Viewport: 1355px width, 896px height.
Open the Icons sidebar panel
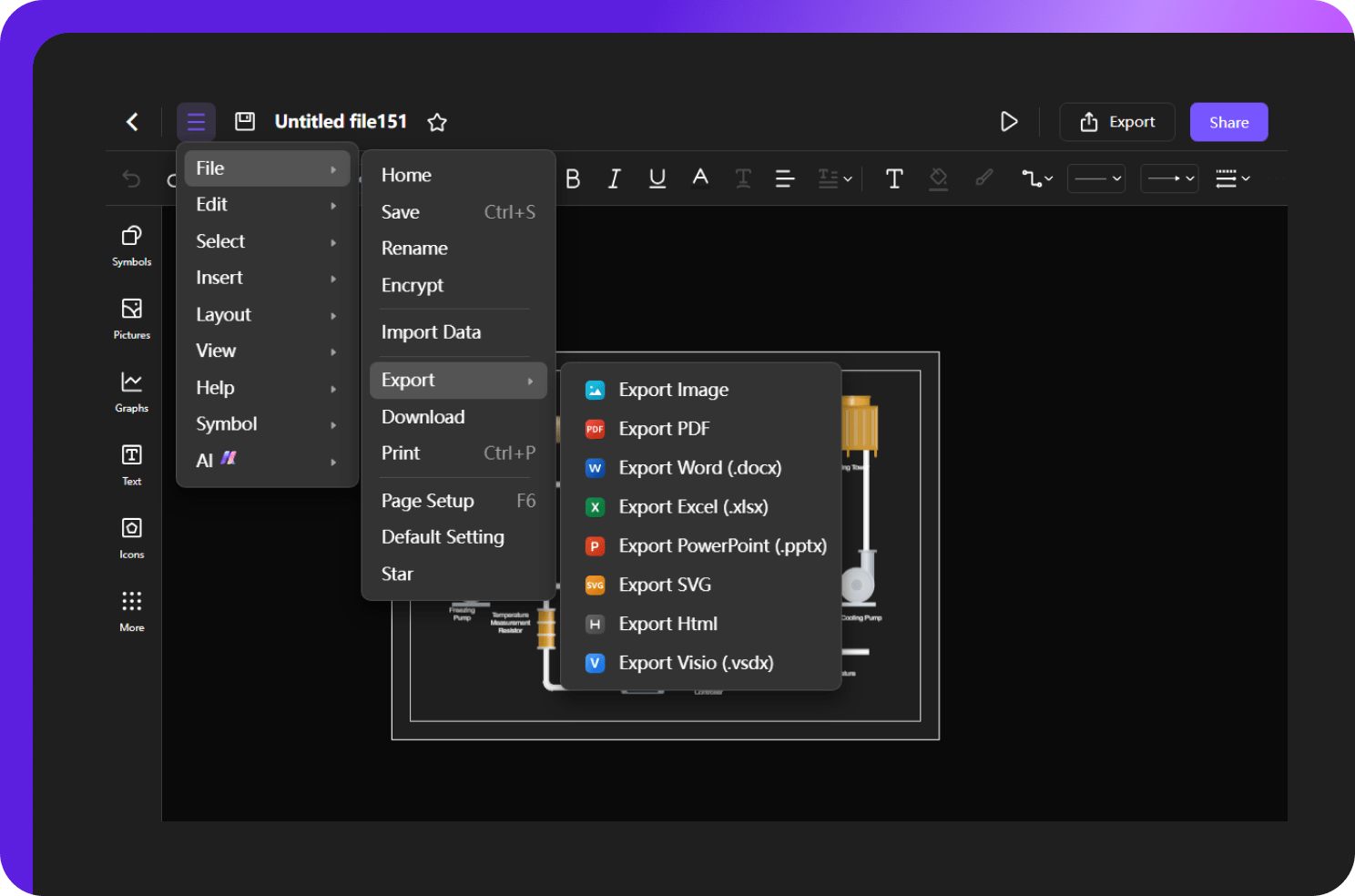point(132,538)
